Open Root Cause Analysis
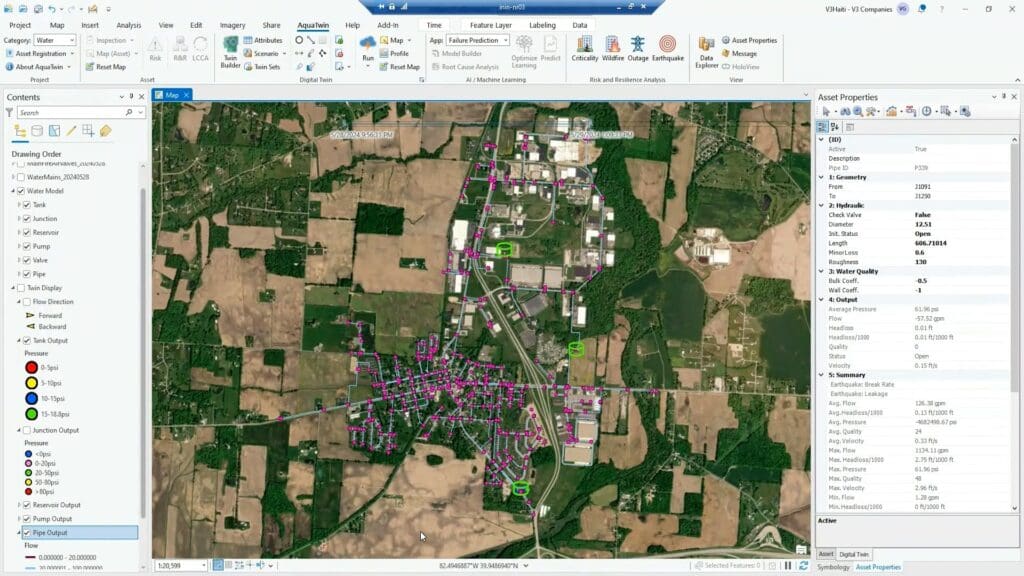Image resolution: width=1024 pixels, height=576 pixels. pos(464,67)
